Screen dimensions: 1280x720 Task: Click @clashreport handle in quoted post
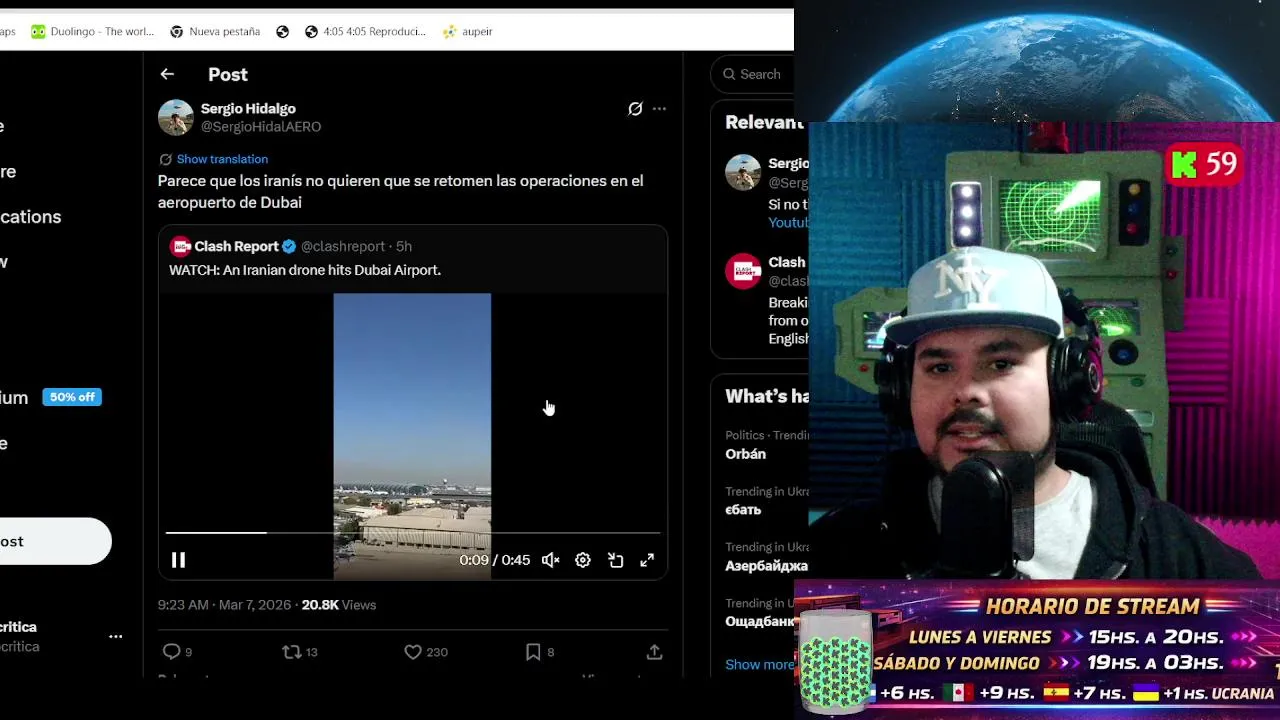343,246
